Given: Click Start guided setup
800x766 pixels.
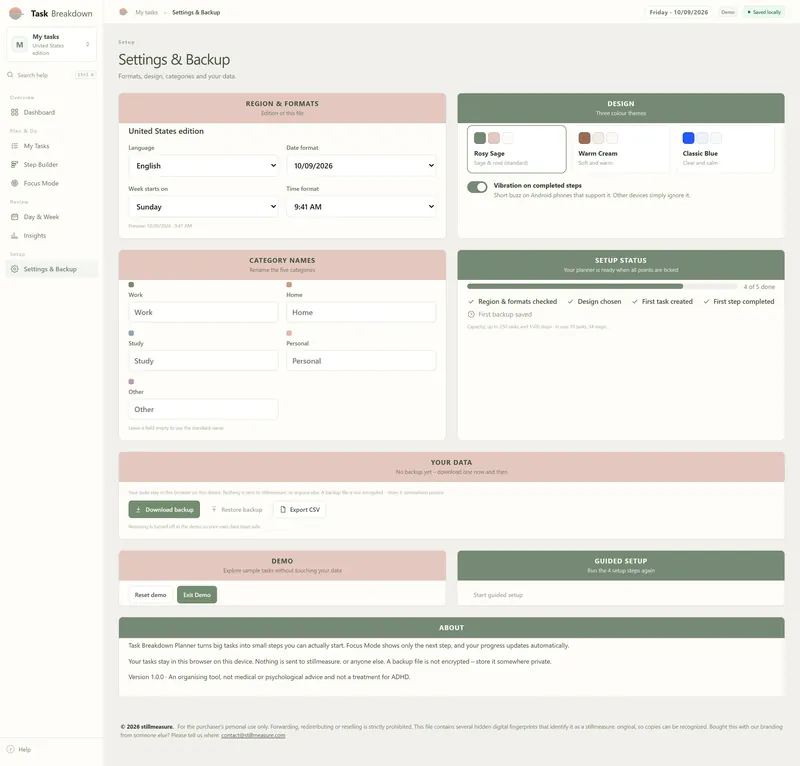Looking at the screenshot, I should 498,595.
